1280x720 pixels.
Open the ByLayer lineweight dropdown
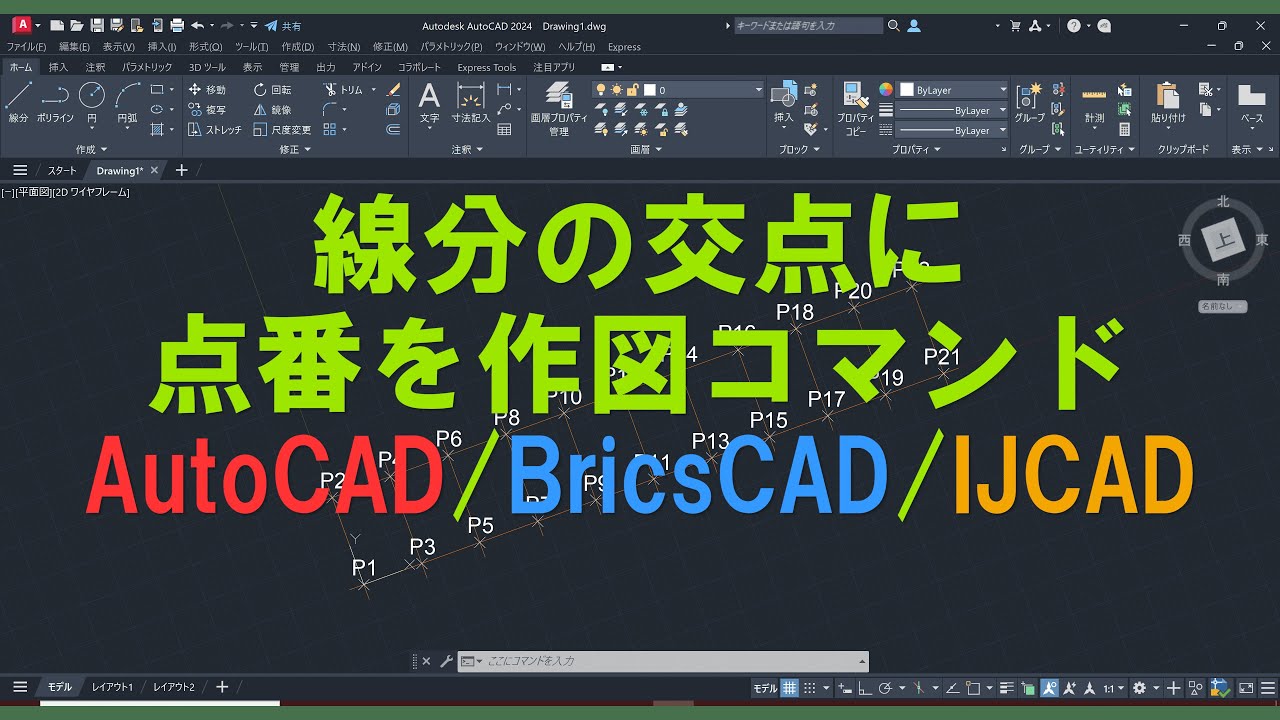pos(952,110)
